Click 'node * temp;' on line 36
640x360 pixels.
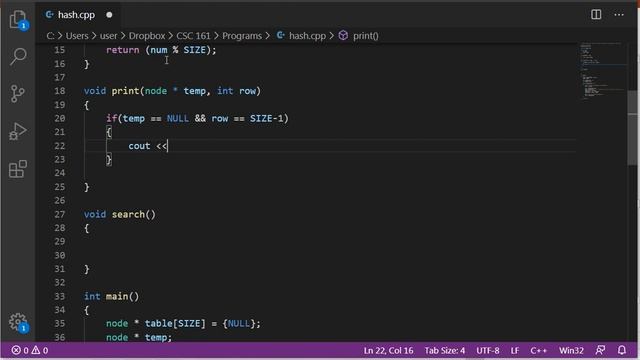click(x=139, y=337)
